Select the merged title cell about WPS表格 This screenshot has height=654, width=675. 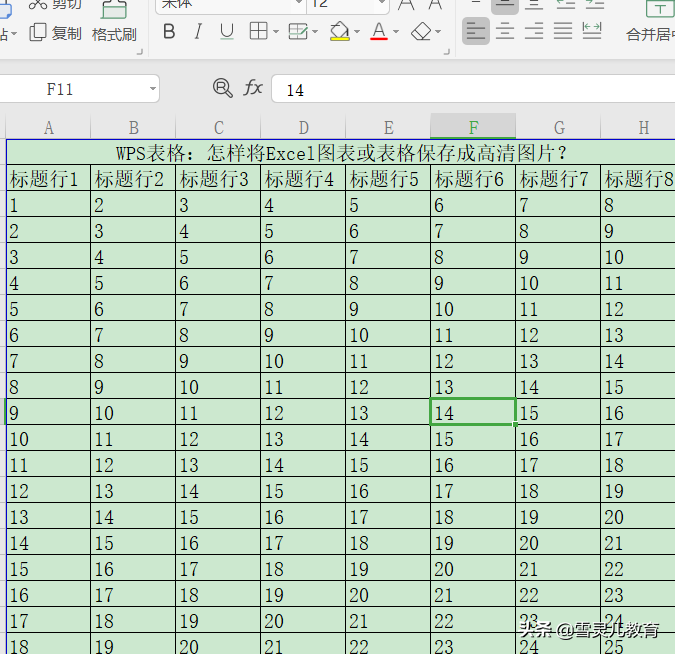[x=341, y=152]
